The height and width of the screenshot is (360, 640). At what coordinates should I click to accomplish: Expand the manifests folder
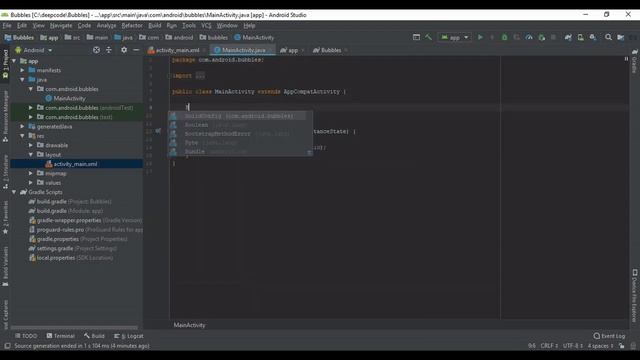(x=22, y=70)
